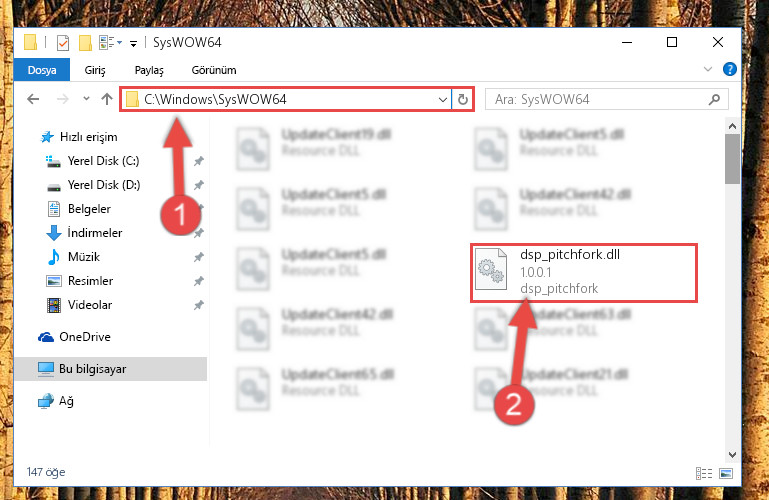Go up one folder level

(x=107, y=100)
